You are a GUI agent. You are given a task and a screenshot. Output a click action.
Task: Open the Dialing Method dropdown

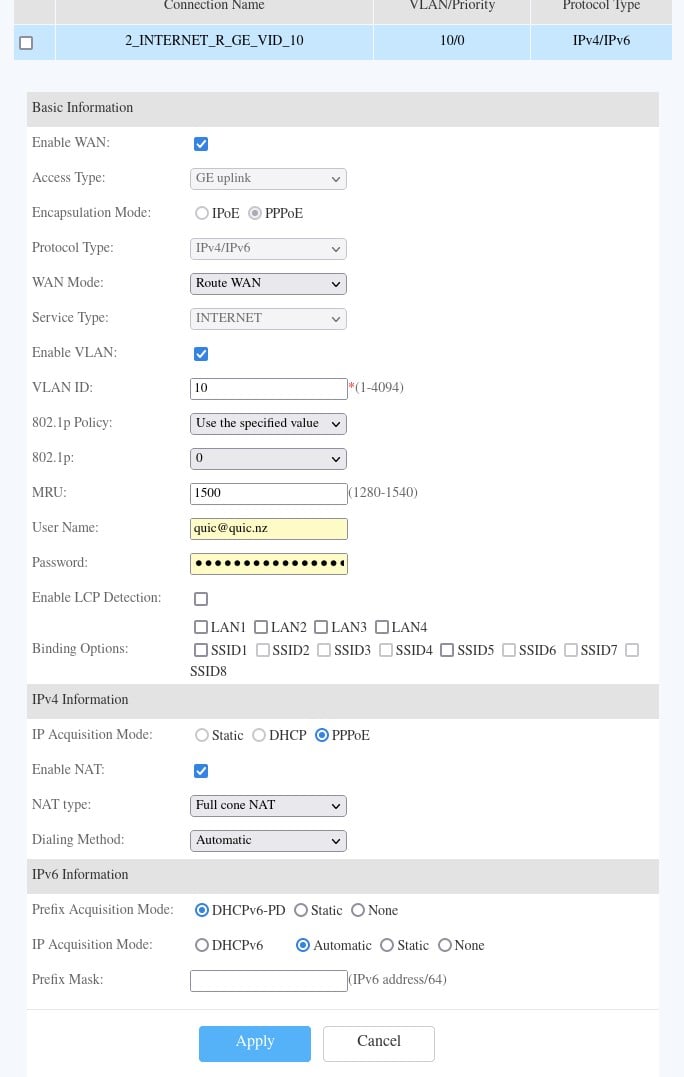click(268, 841)
